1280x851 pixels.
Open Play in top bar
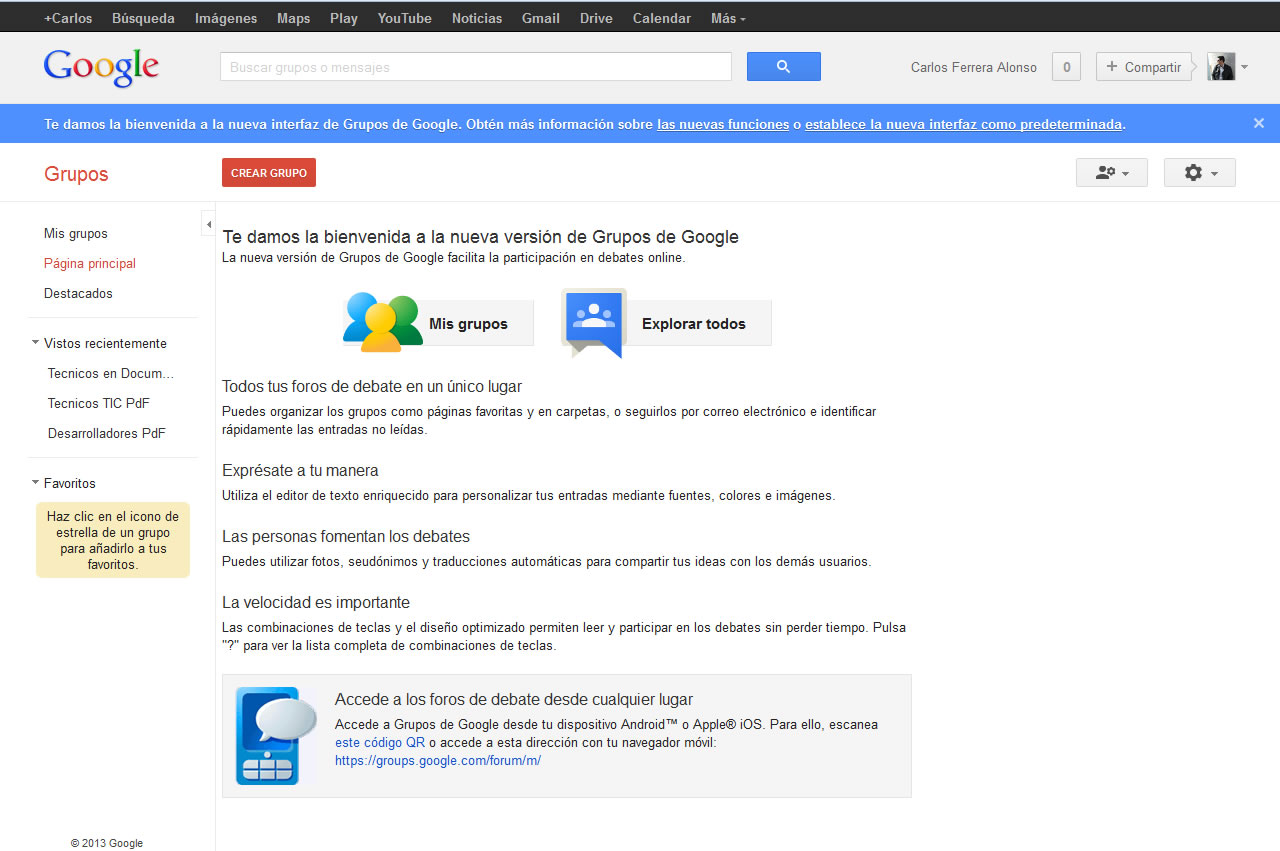pos(344,18)
